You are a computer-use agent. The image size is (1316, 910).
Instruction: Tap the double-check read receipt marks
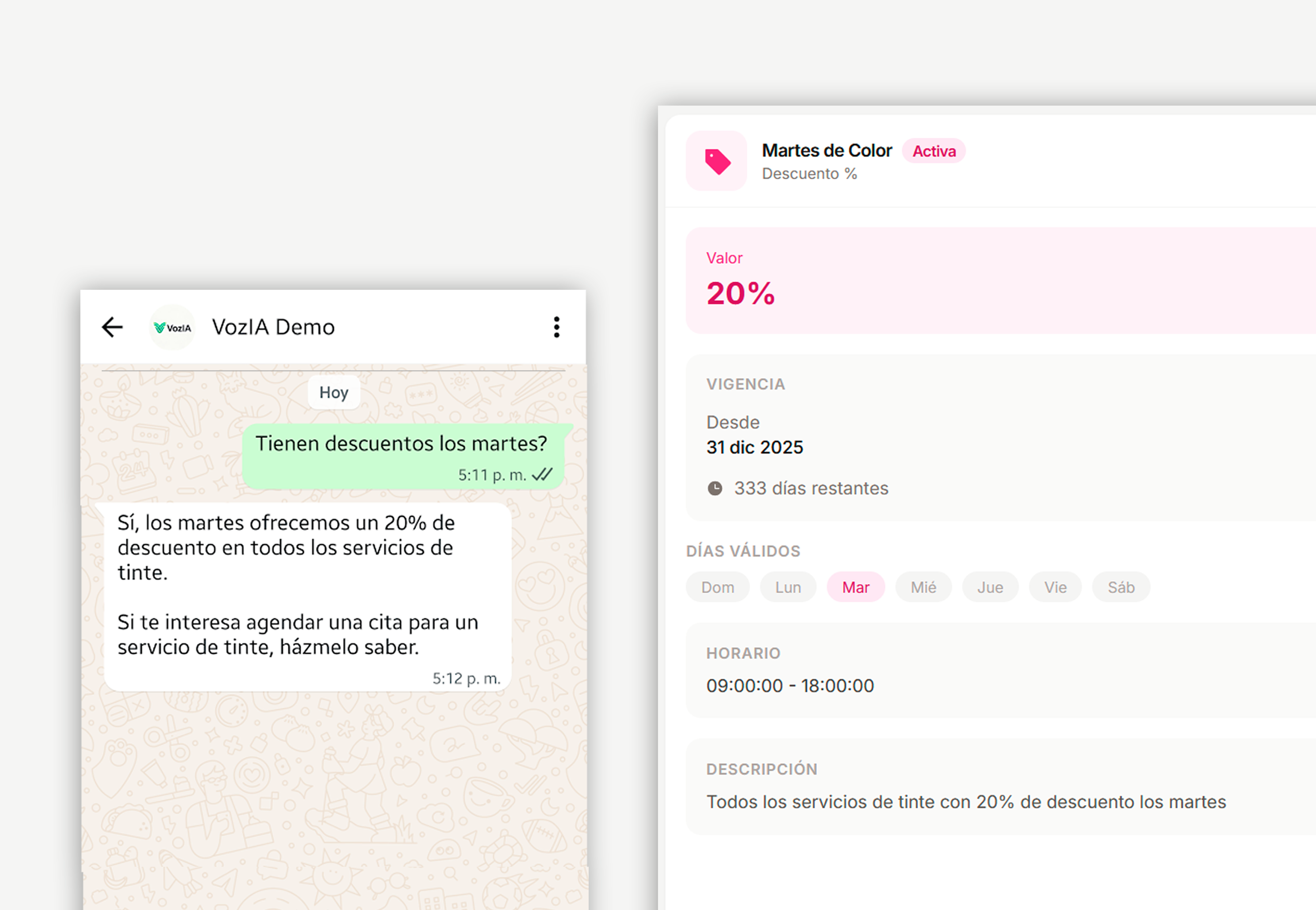(x=542, y=474)
